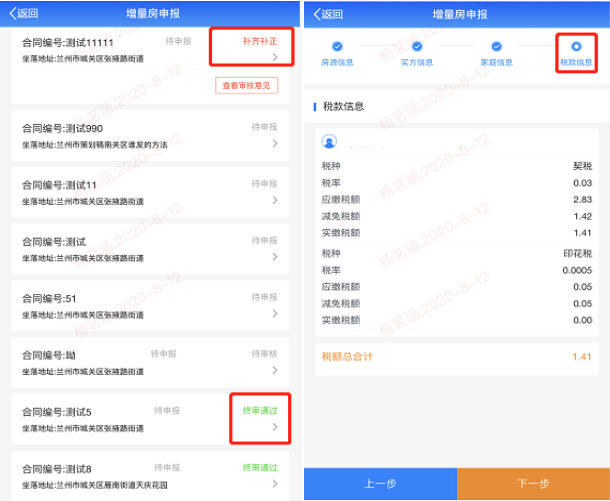Click the 下一步 button
The image size is (610, 501).
[533, 484]
